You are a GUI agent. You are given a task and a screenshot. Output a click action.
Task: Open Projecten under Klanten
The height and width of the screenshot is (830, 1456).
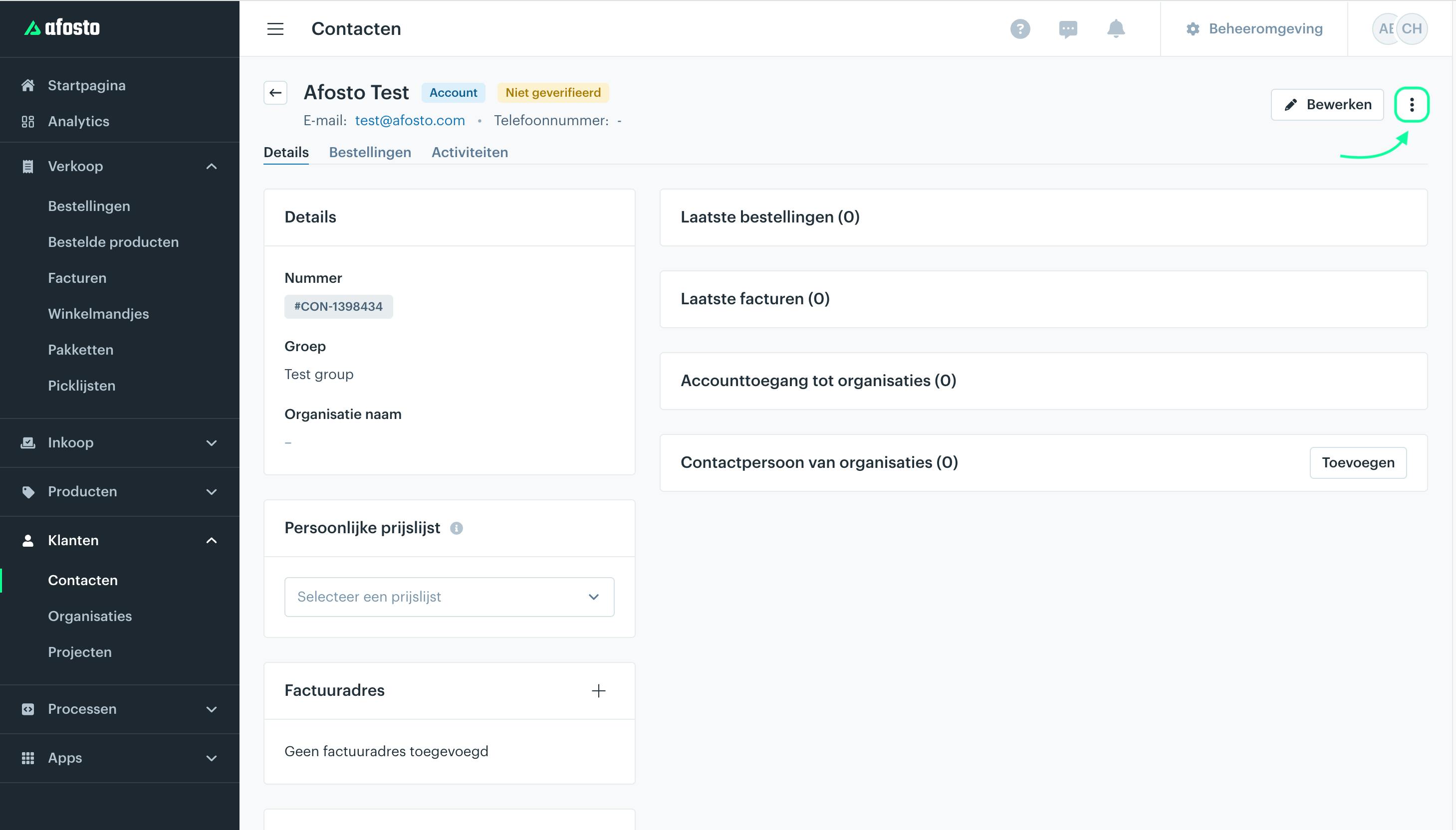[x=80, y=652]
